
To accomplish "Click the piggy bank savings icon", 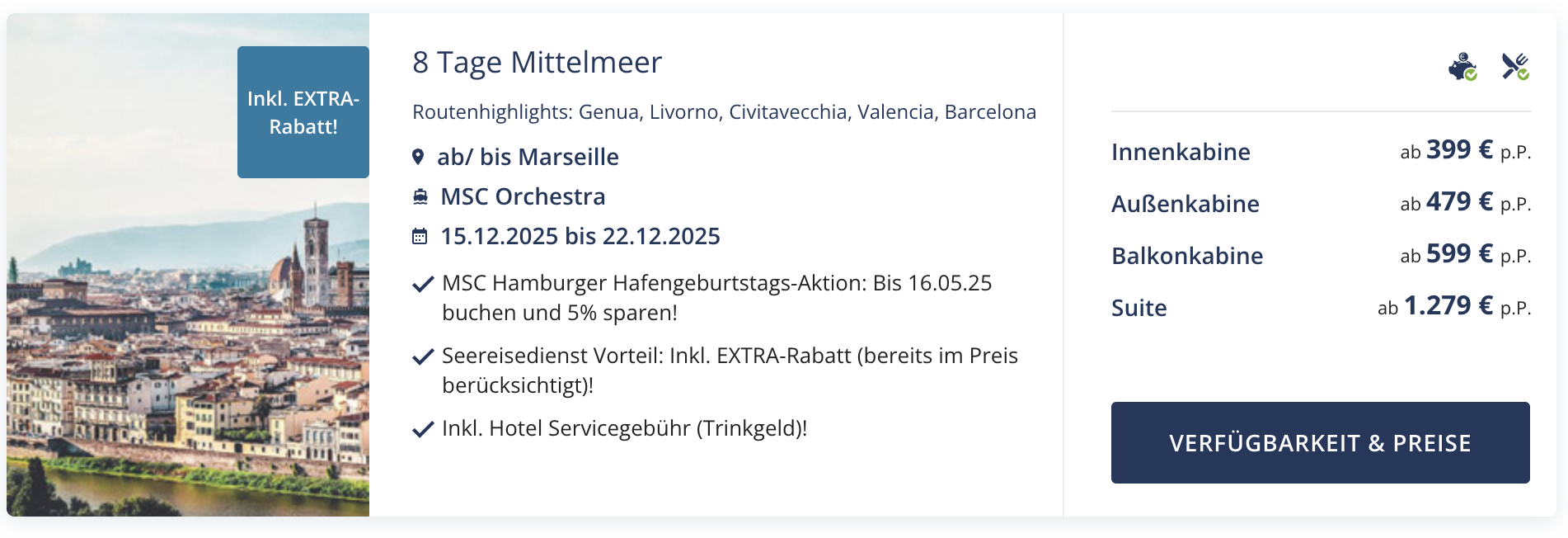I will click(1462, 67).
